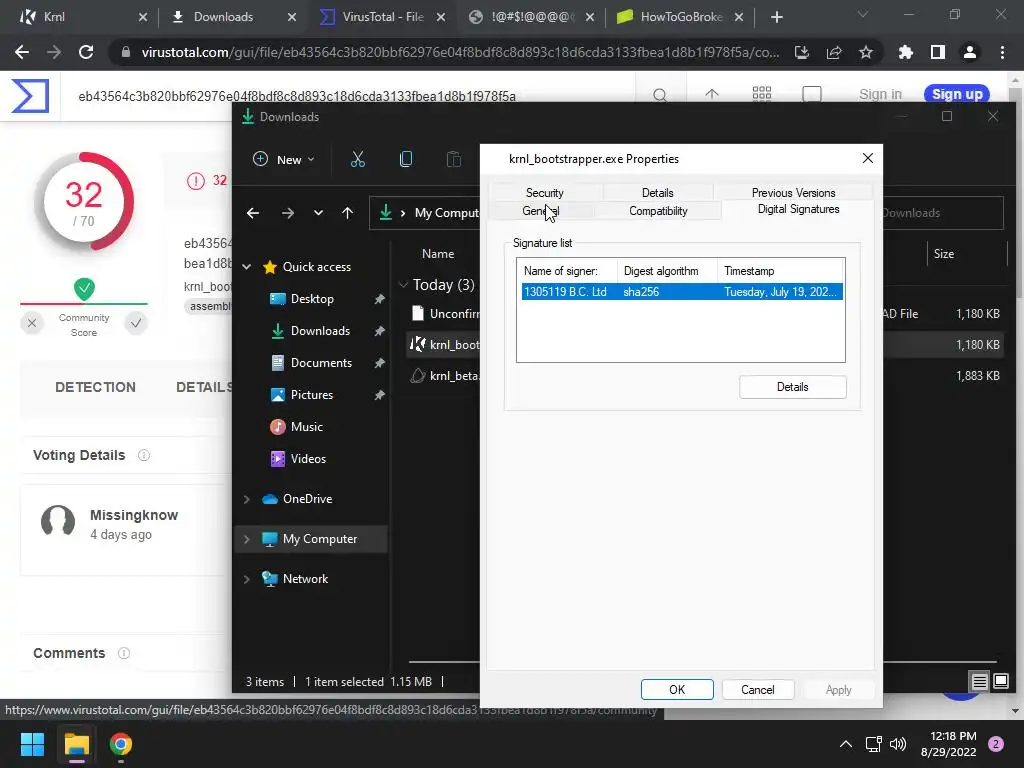Image resolution: width=1024 pixels, height=768 pixels.
Task: Copy selected file in Downloads window
Action: click(406, 159)
